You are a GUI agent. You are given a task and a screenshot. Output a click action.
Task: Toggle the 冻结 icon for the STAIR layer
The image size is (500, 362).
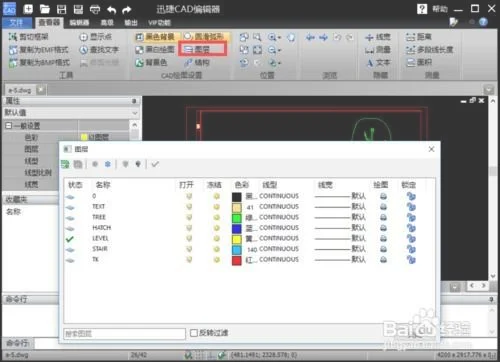pyautogui.click(x=217, y=249)
